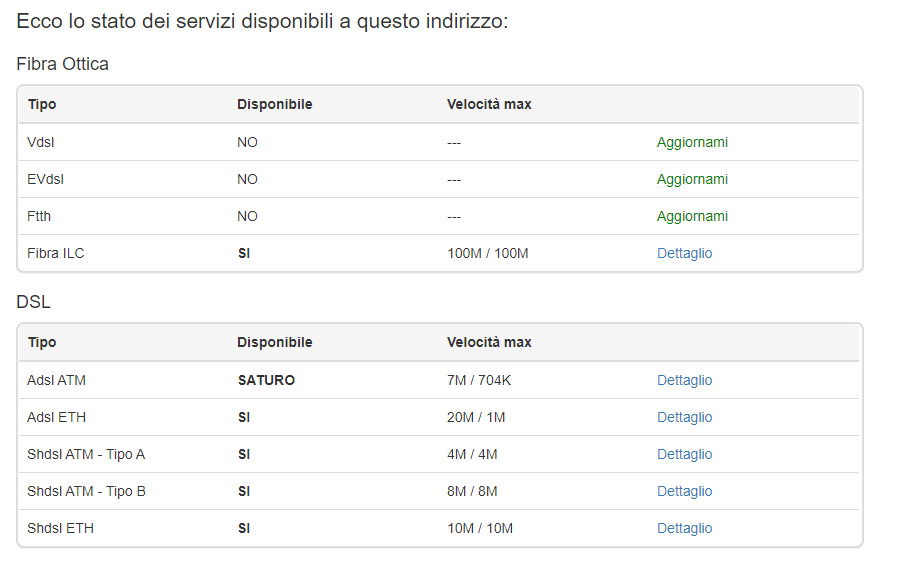
Task: Click the DSL section heading
Action: point(33,301)
